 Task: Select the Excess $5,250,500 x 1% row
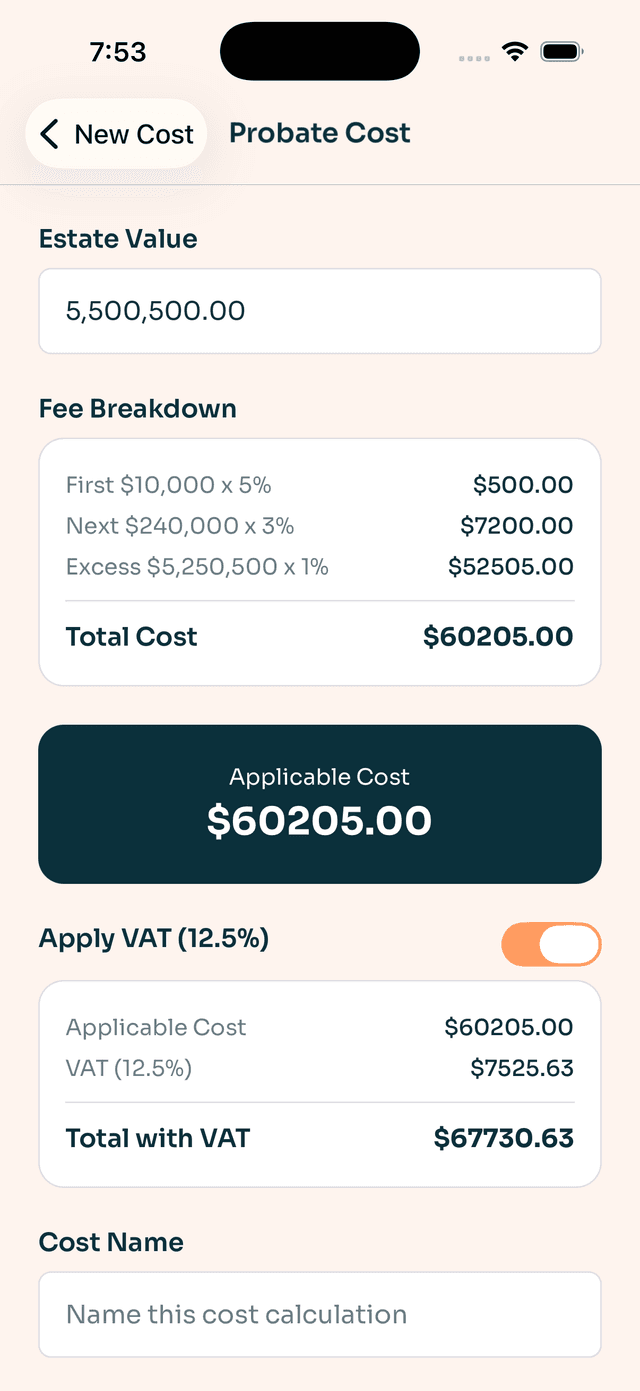(x=320, y=566)
